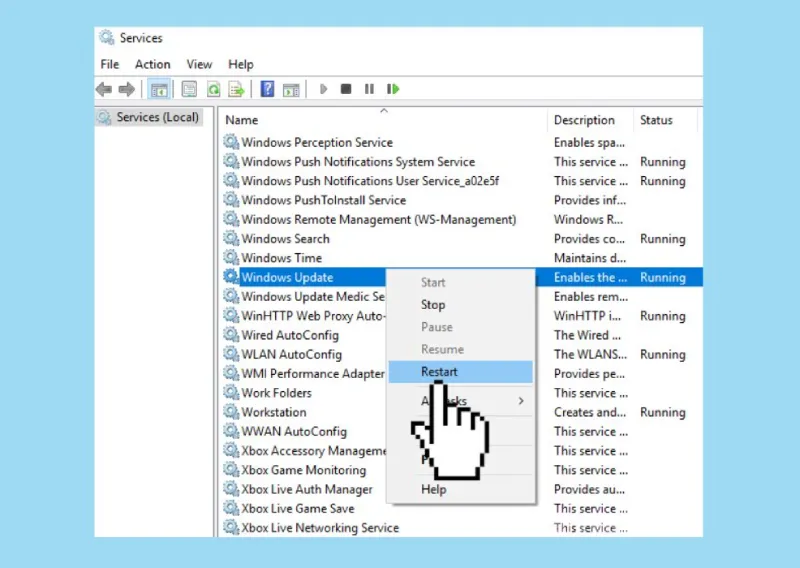Click the Export List toolbar icon
Screen dimensions: 800x568
click(236, 89)
